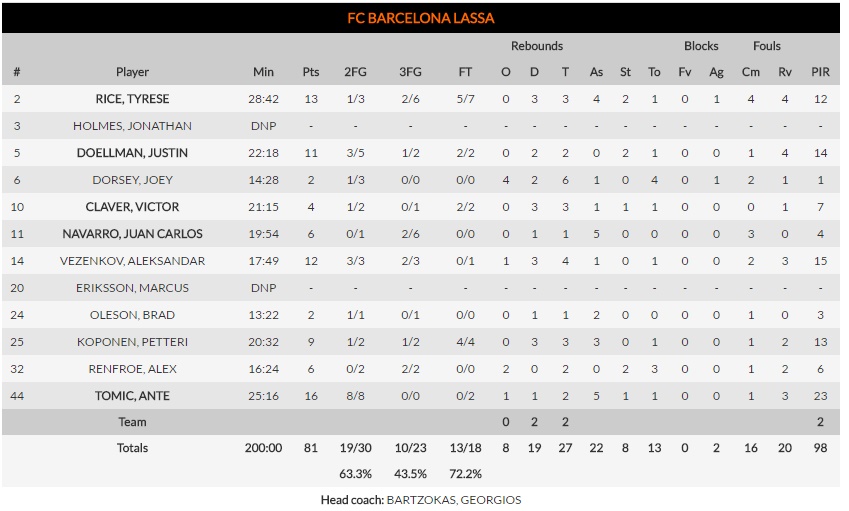Click the Pts column header

(311, 72)
